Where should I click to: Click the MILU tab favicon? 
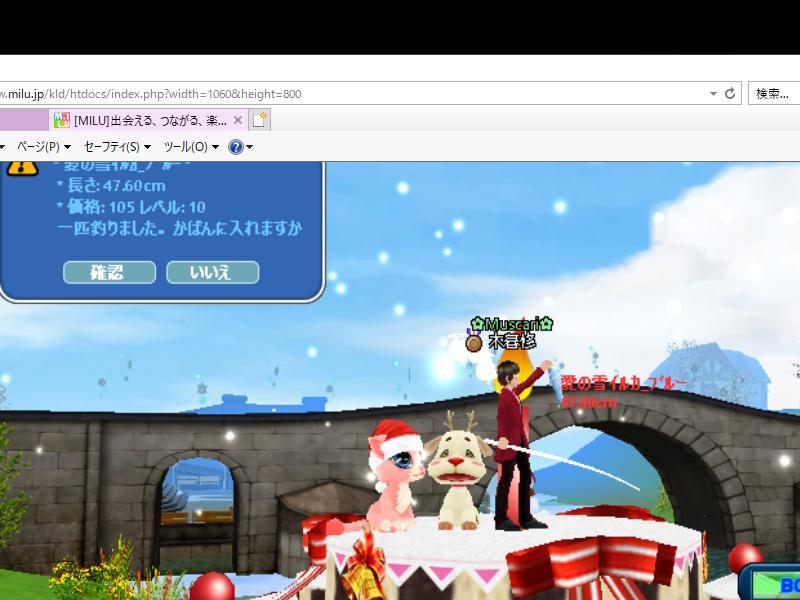(x=61, y=120)
